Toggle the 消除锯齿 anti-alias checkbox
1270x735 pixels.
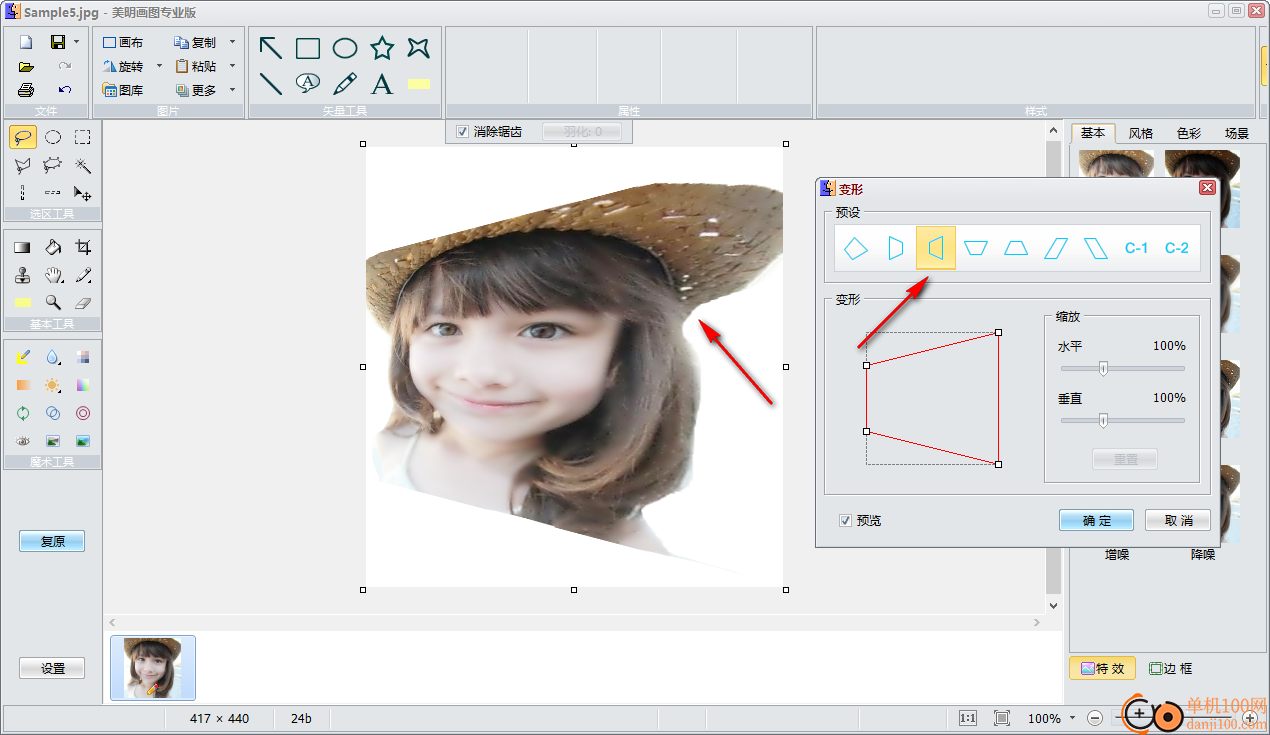point(462,132)
